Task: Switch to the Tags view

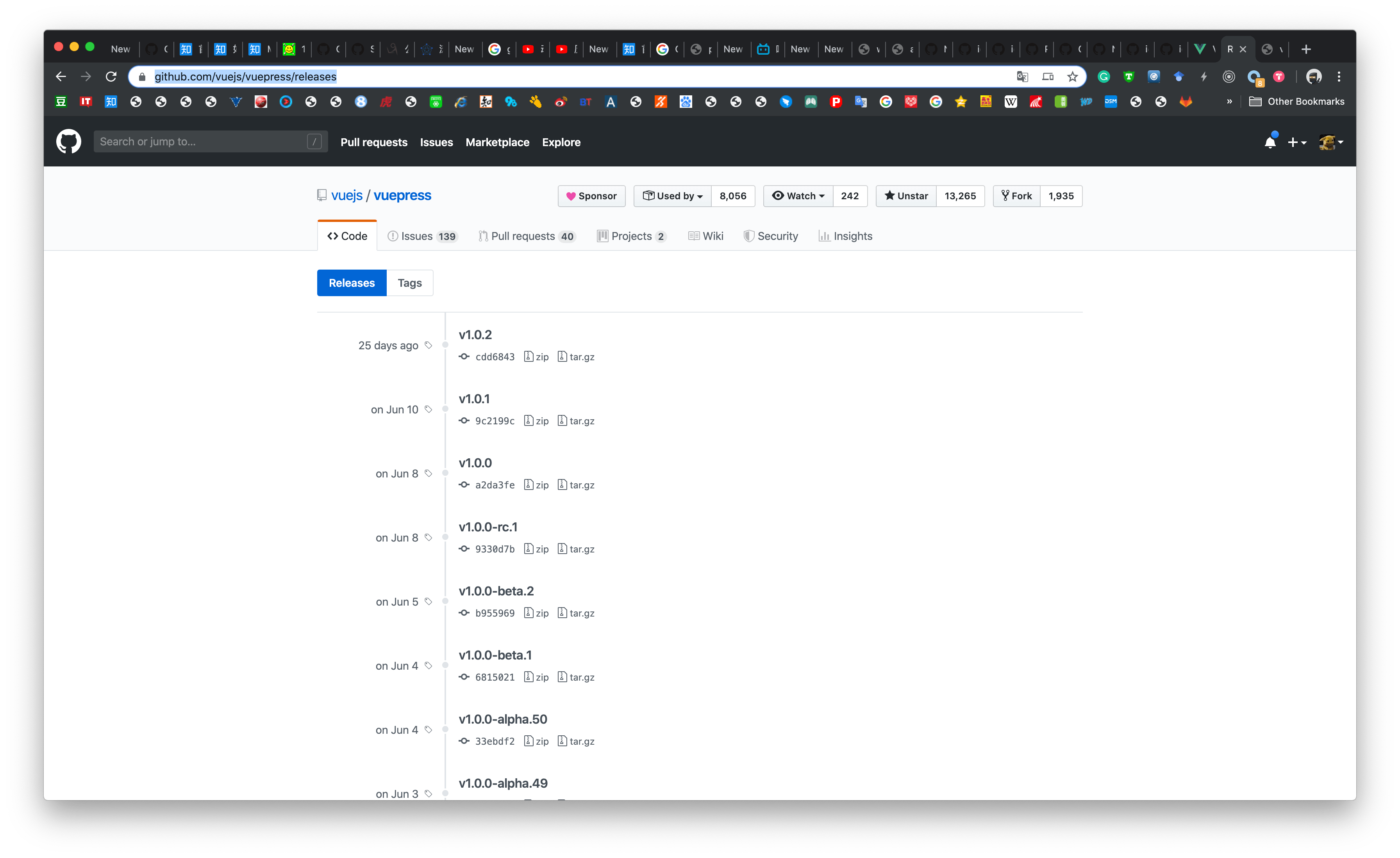Action: point(410,282)
